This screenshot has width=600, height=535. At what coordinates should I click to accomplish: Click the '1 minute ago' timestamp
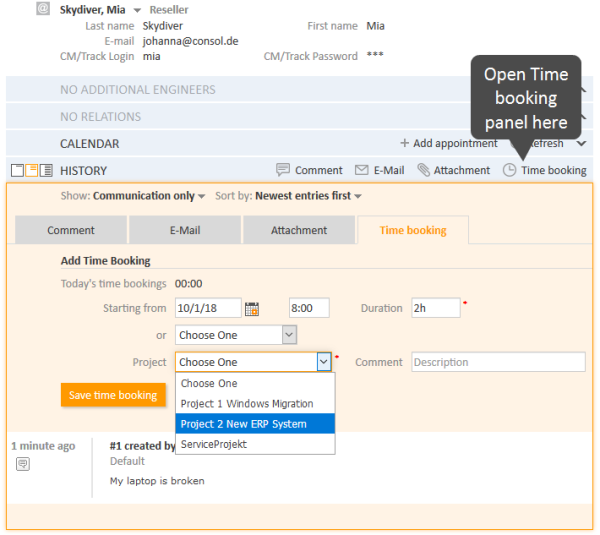[x=43, y=446]
